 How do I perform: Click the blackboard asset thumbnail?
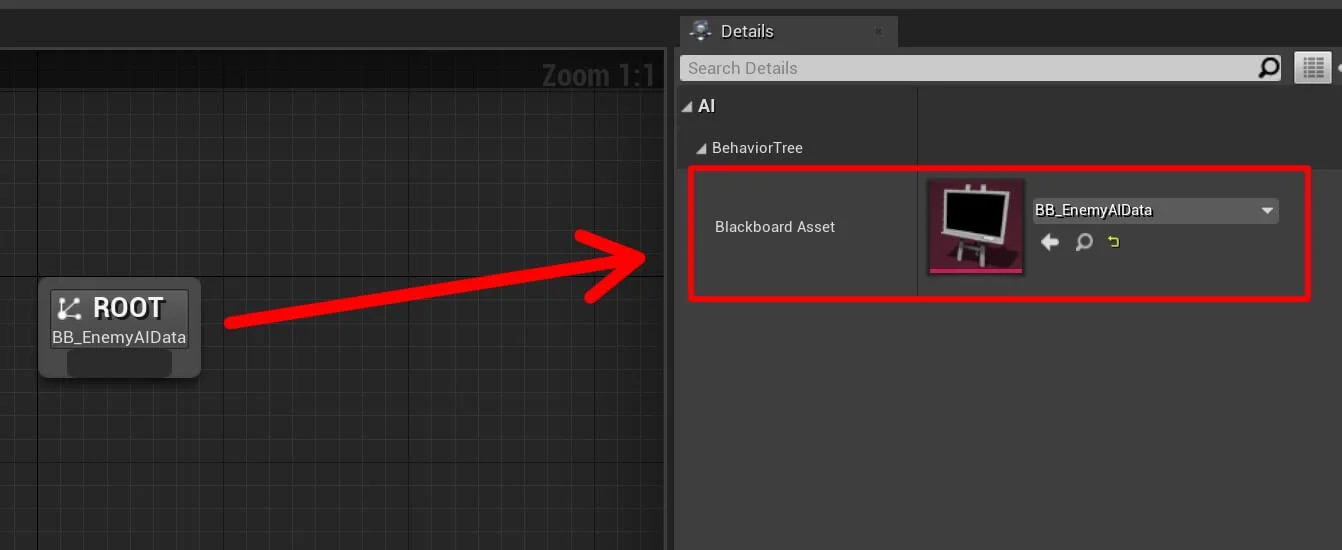click(976, 227)
